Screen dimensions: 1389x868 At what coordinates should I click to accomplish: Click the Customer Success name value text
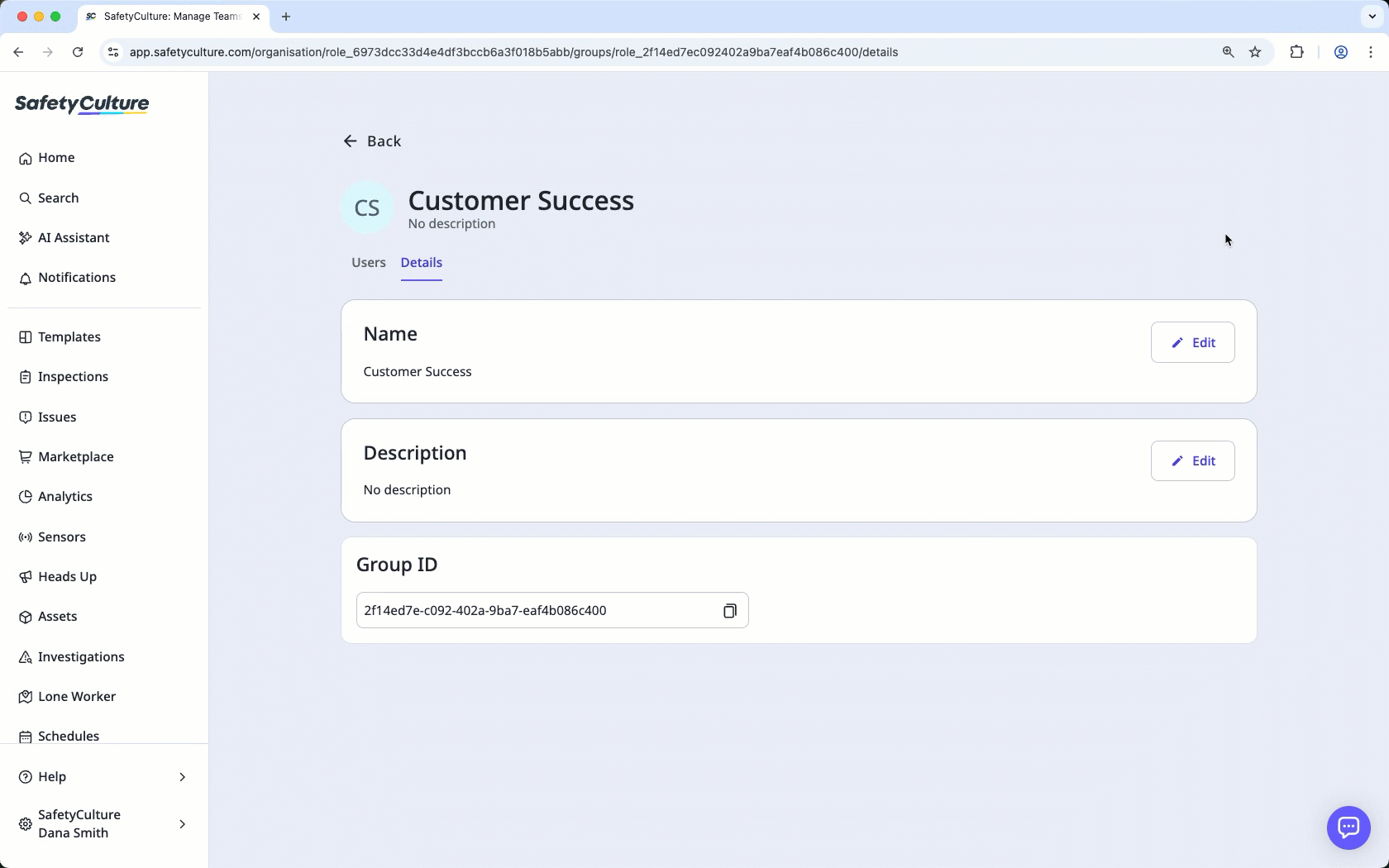click(418, 372)
